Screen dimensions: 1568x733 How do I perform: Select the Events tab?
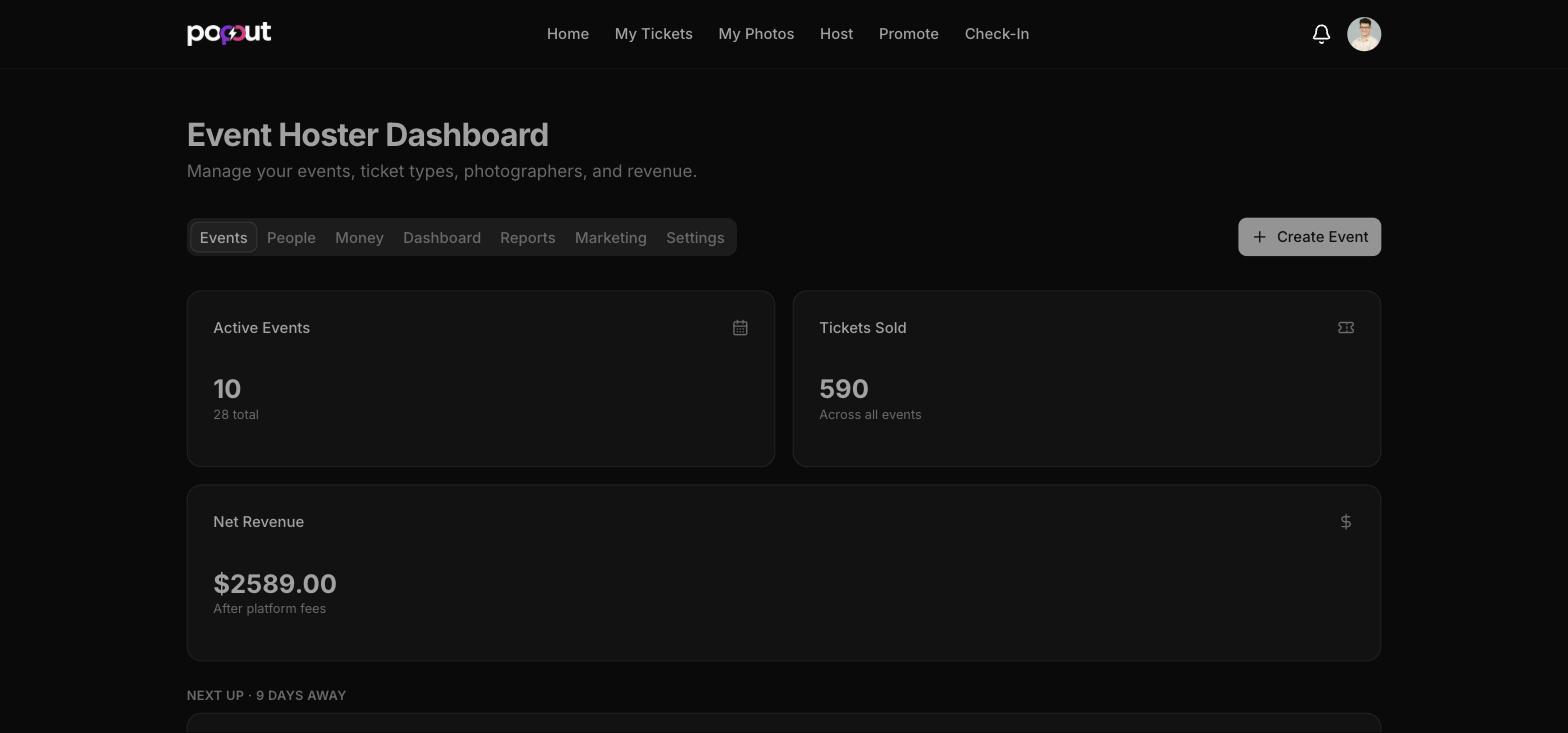223,237
